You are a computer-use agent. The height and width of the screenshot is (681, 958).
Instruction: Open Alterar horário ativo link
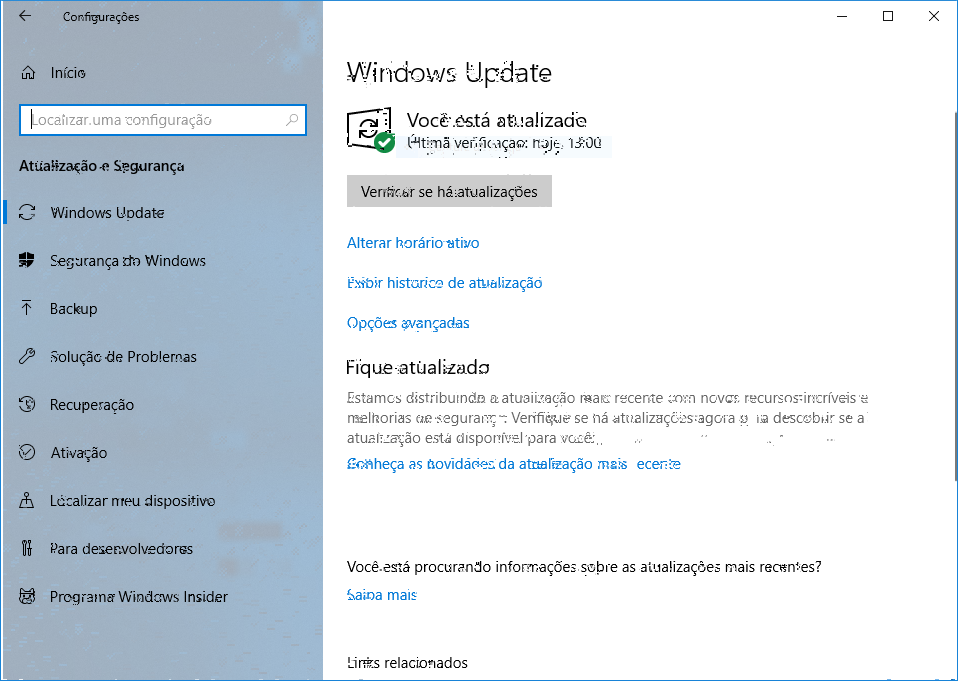pyautogui.click(x=413, y=242)
